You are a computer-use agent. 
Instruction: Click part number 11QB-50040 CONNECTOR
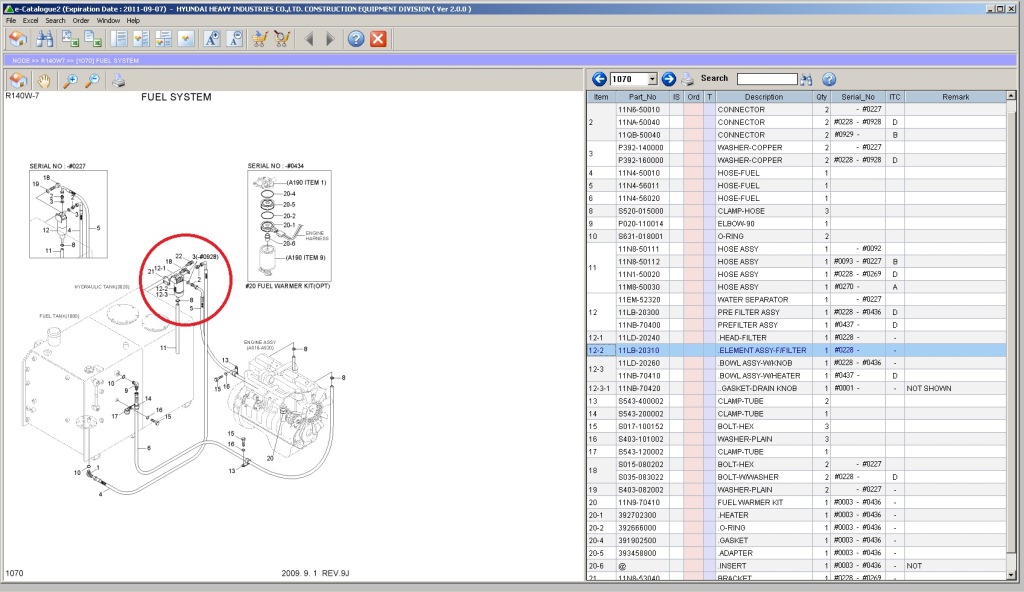point(639,135)
